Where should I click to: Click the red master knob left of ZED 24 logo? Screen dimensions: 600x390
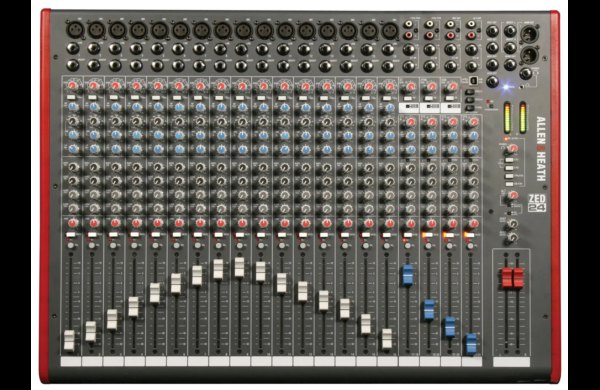(x=513, y=196)
